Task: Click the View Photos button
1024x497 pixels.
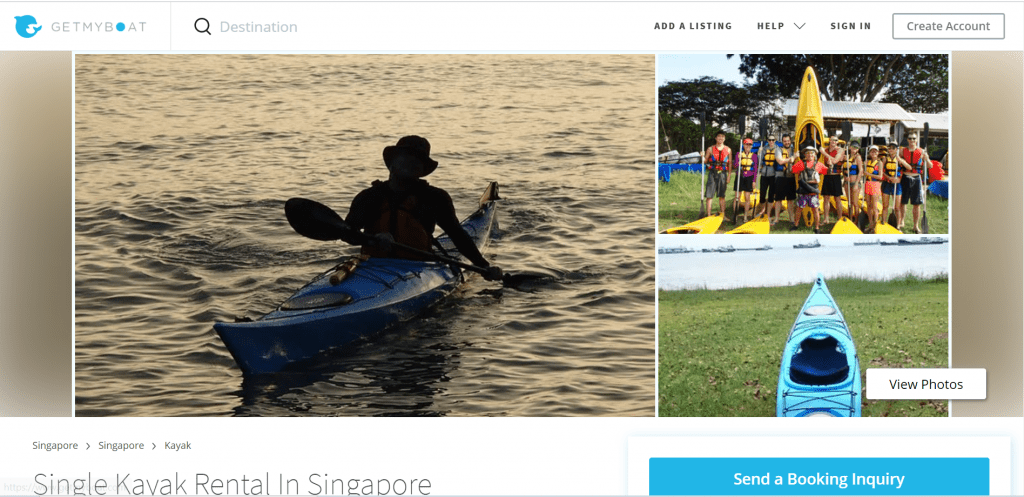Action: pyautogui.click(x=925, y=384)
